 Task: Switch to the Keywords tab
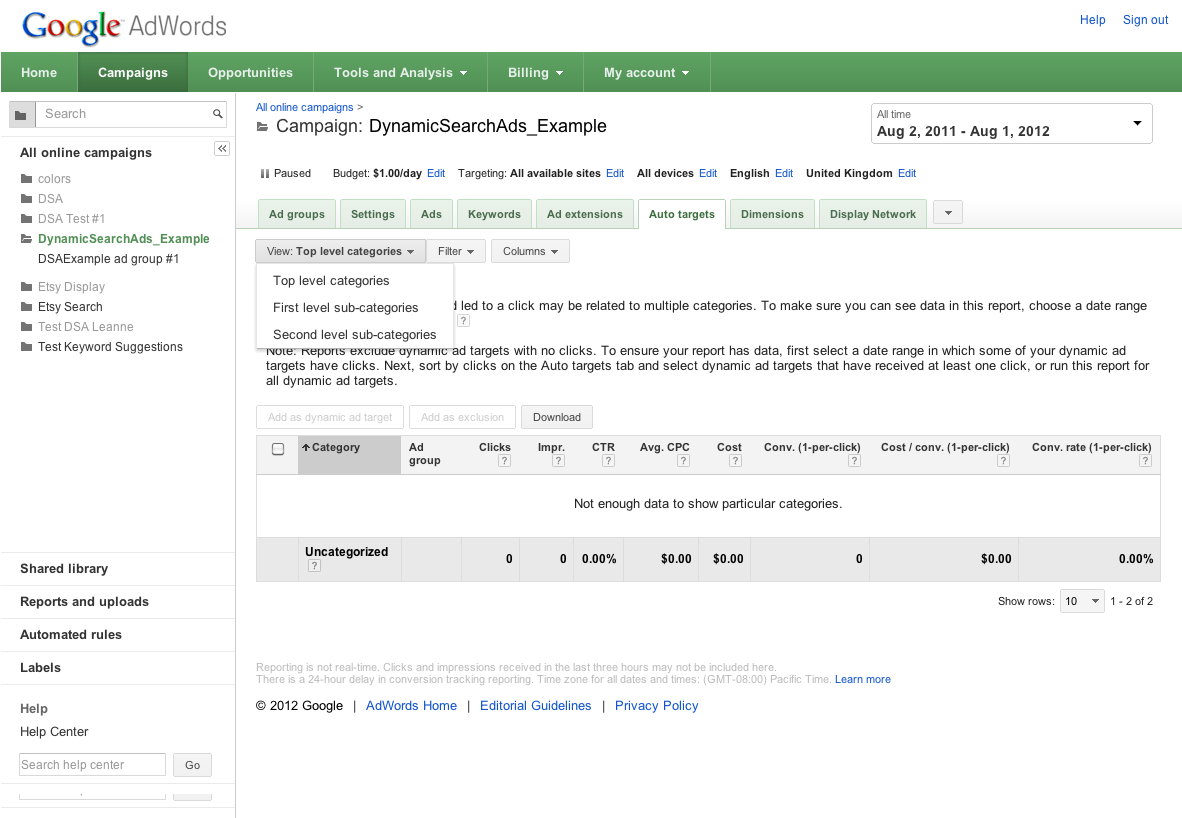[494, 214]
